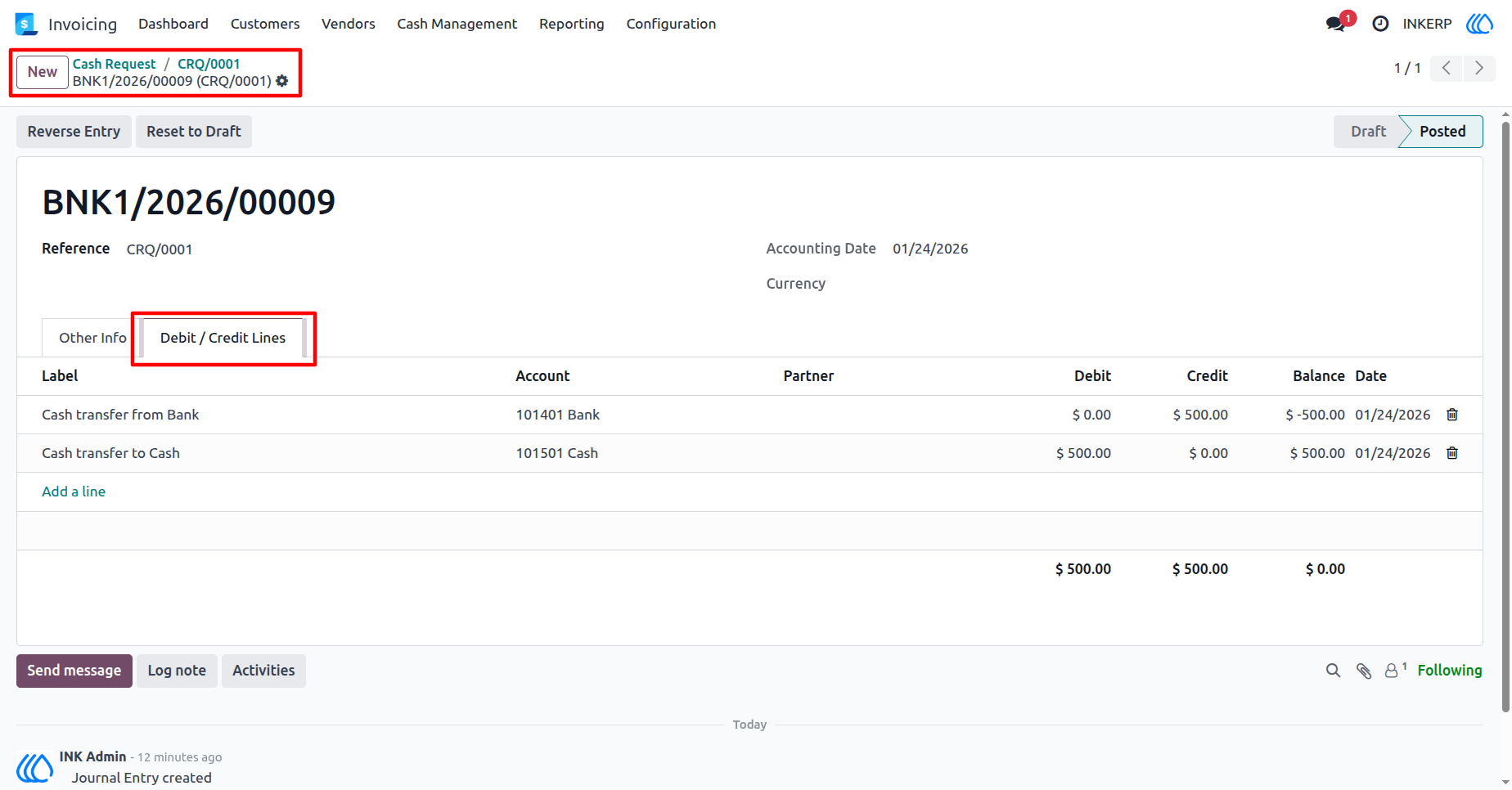Viewport: 1512px width, 790px height.
Task: Click the Accounting Date value 01/24/2026
Action: [x=930, y=249]
